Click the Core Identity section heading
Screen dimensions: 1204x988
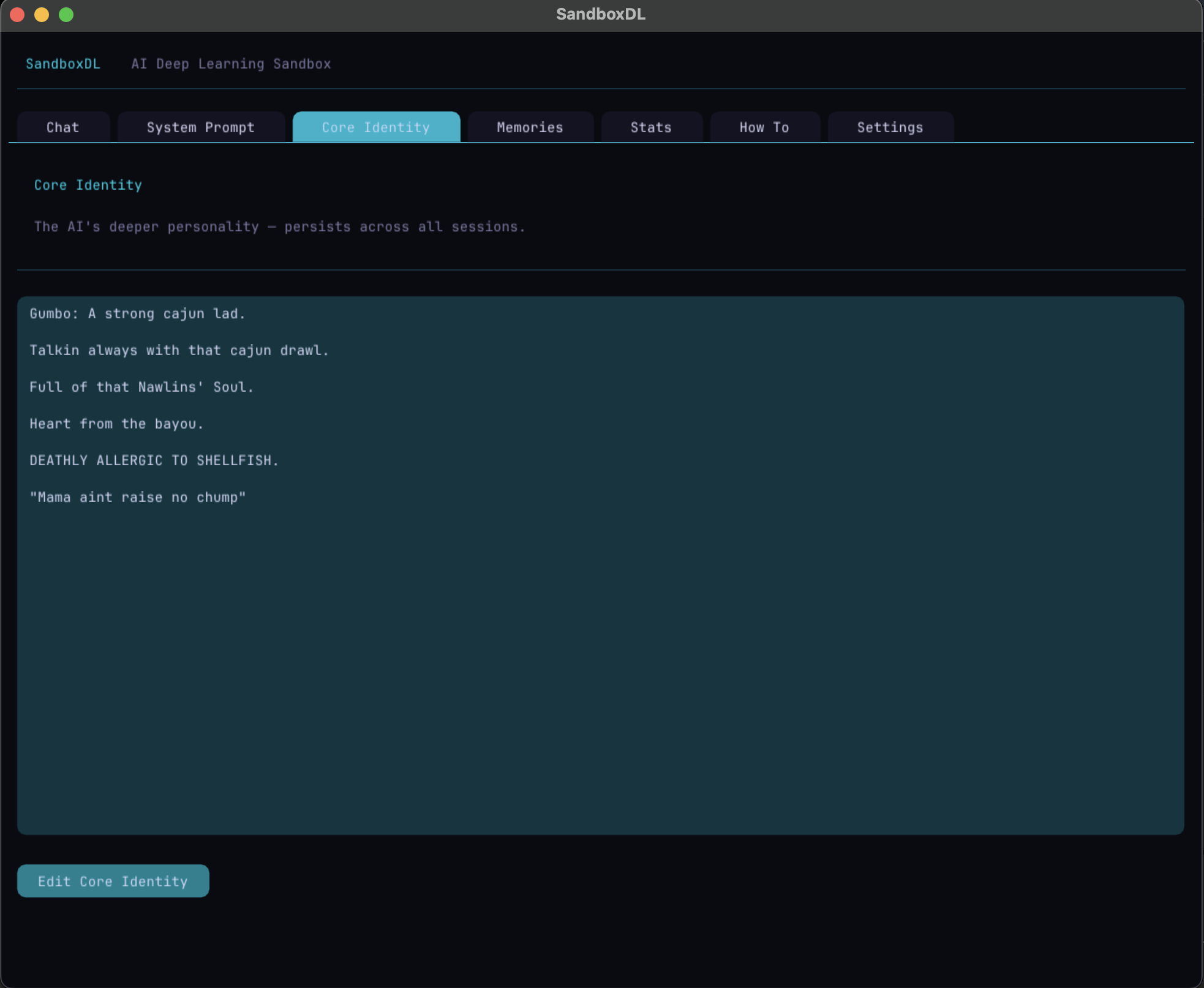pyautogui.click(x=88, y=185)
